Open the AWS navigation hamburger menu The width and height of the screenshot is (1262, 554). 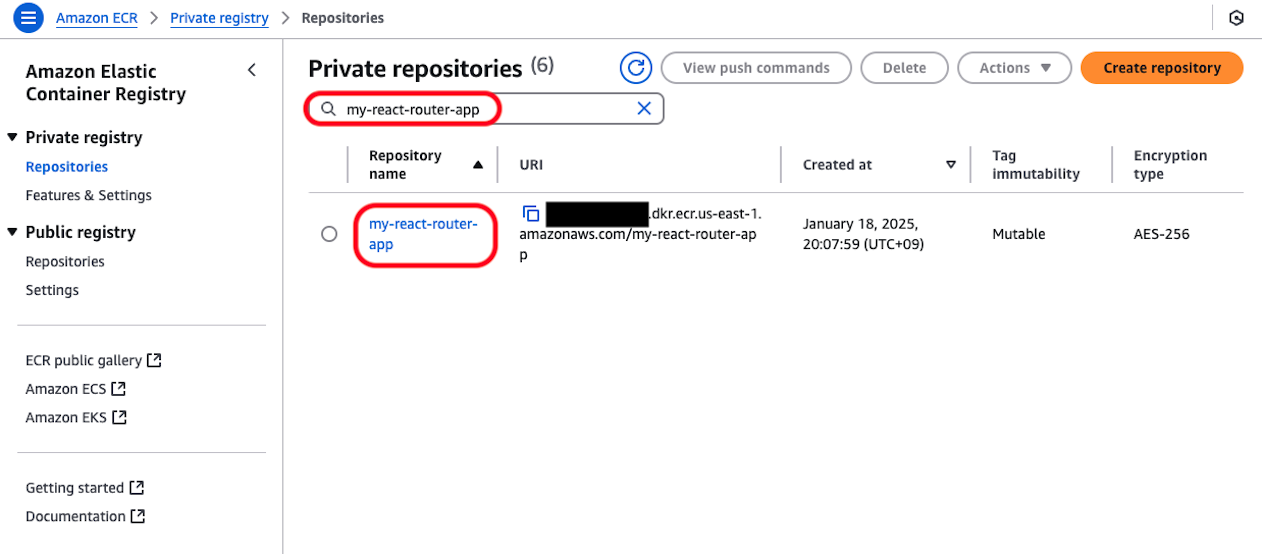(29, 17)
